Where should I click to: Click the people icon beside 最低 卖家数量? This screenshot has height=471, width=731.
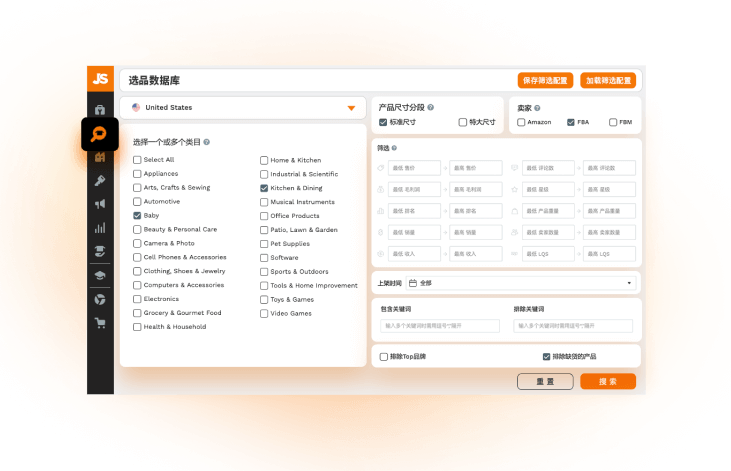515,232
